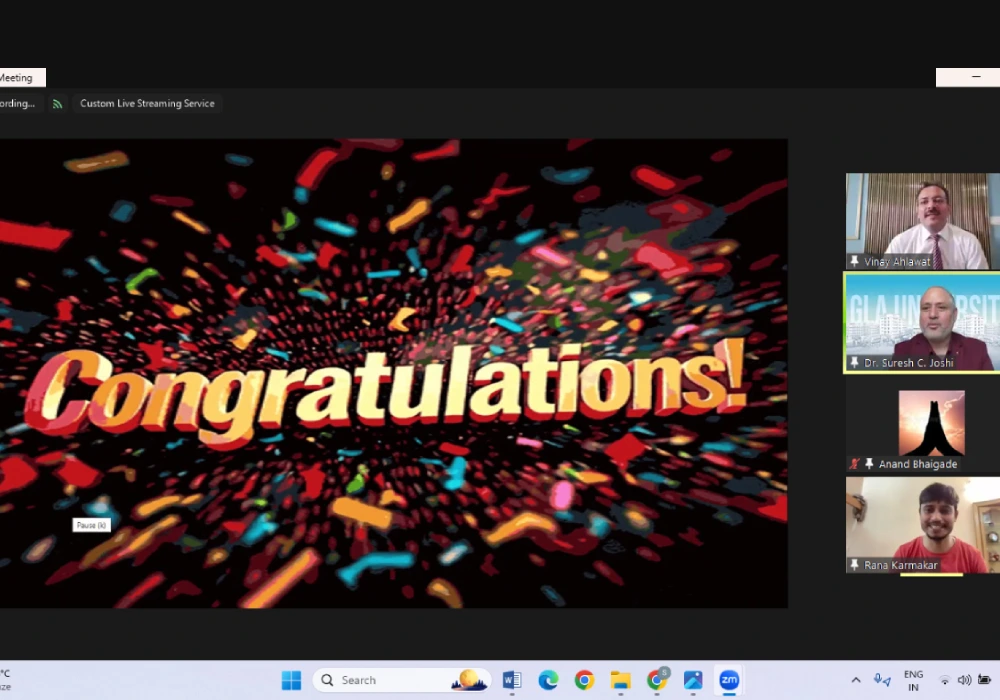Click the volume speaker icon in system tray
The height and width of the screenshot is (700, 1000).
964,680
